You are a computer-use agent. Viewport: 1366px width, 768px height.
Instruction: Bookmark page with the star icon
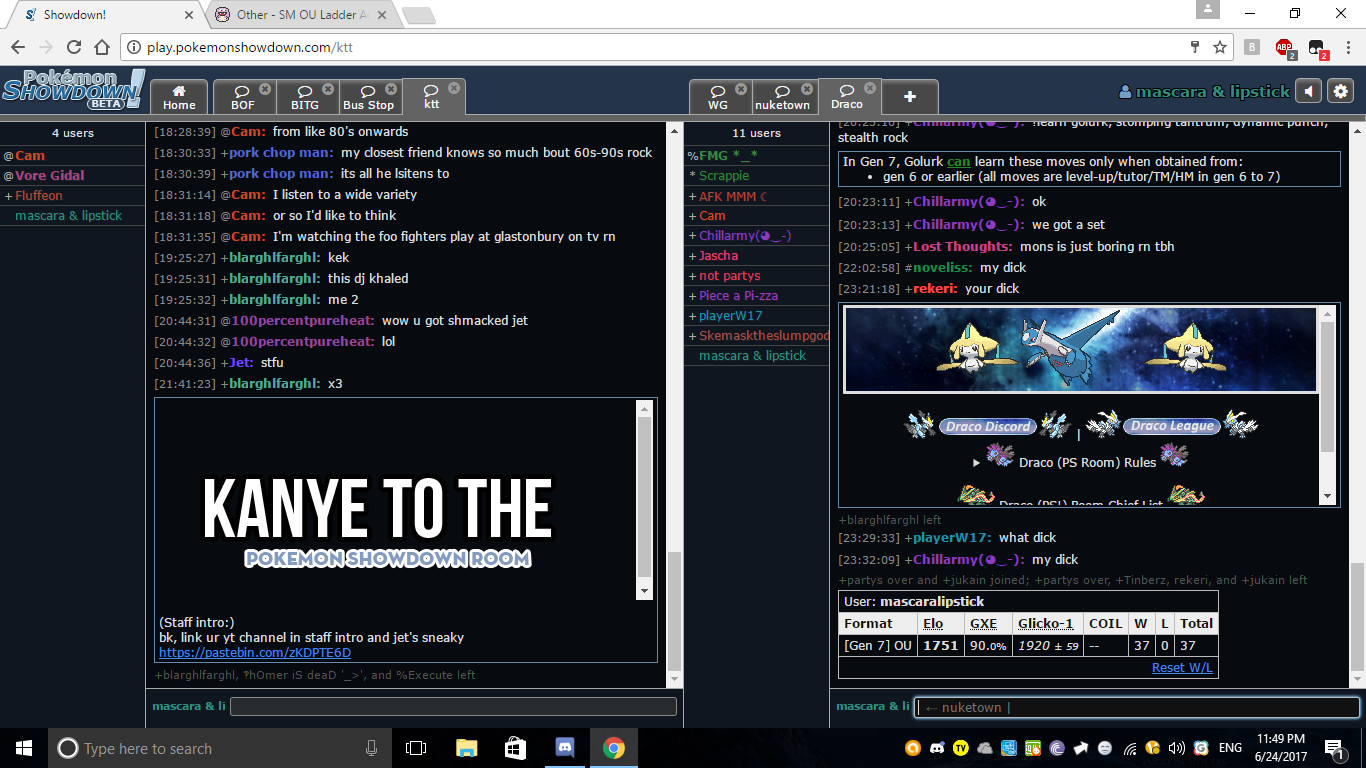(x=1220, y=47)
